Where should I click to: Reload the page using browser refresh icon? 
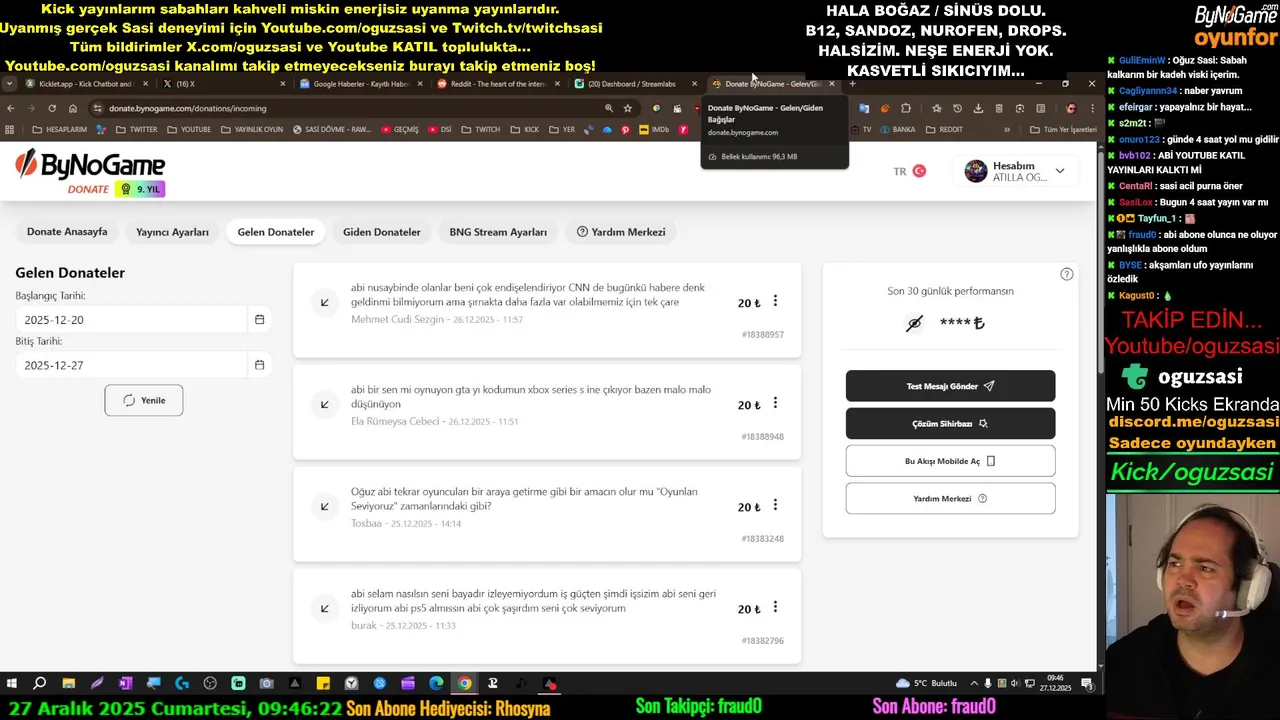pyautogui.click(x=51, y=108)
